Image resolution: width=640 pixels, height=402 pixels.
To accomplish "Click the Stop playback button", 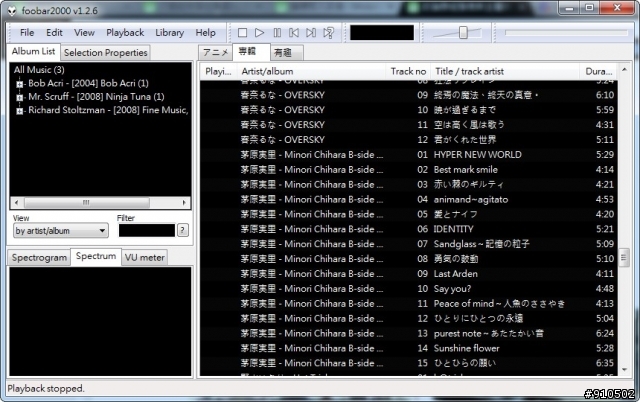I will click(x=242, y=33).
